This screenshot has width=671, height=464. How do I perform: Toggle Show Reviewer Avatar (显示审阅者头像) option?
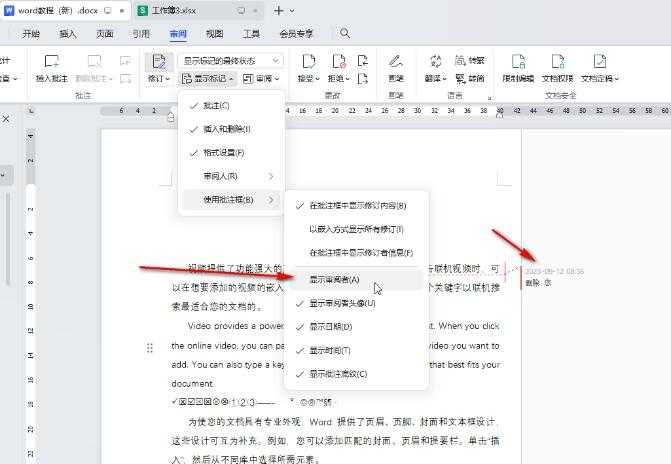pos(356,303)
